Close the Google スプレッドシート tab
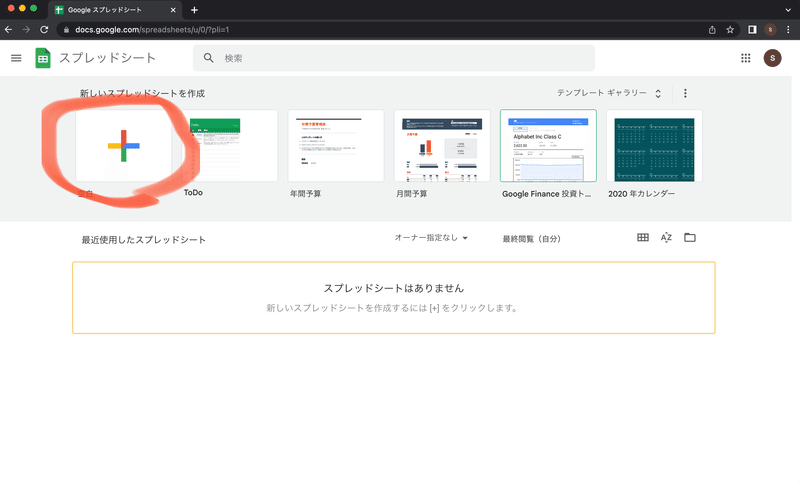 [x=173, y=10]
